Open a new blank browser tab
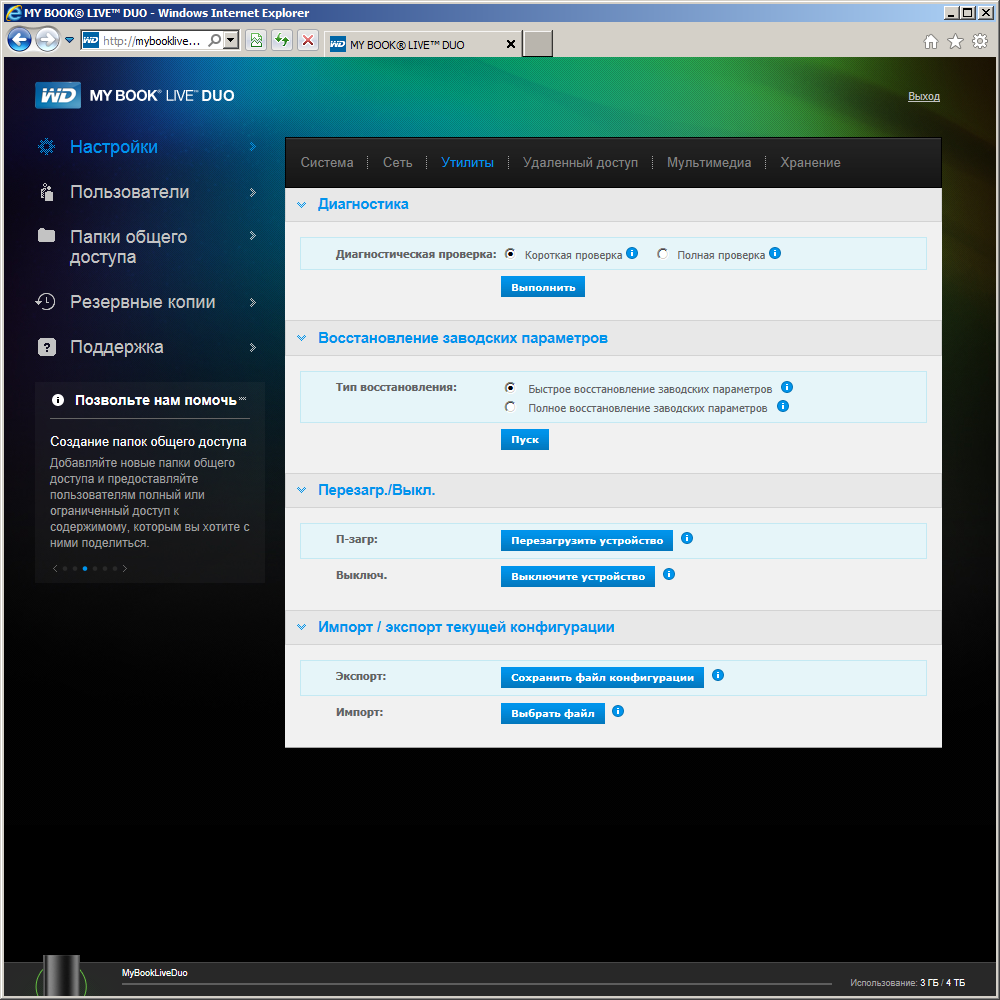The height and width of the screenshot is (1000, 1000). (538, 44)
